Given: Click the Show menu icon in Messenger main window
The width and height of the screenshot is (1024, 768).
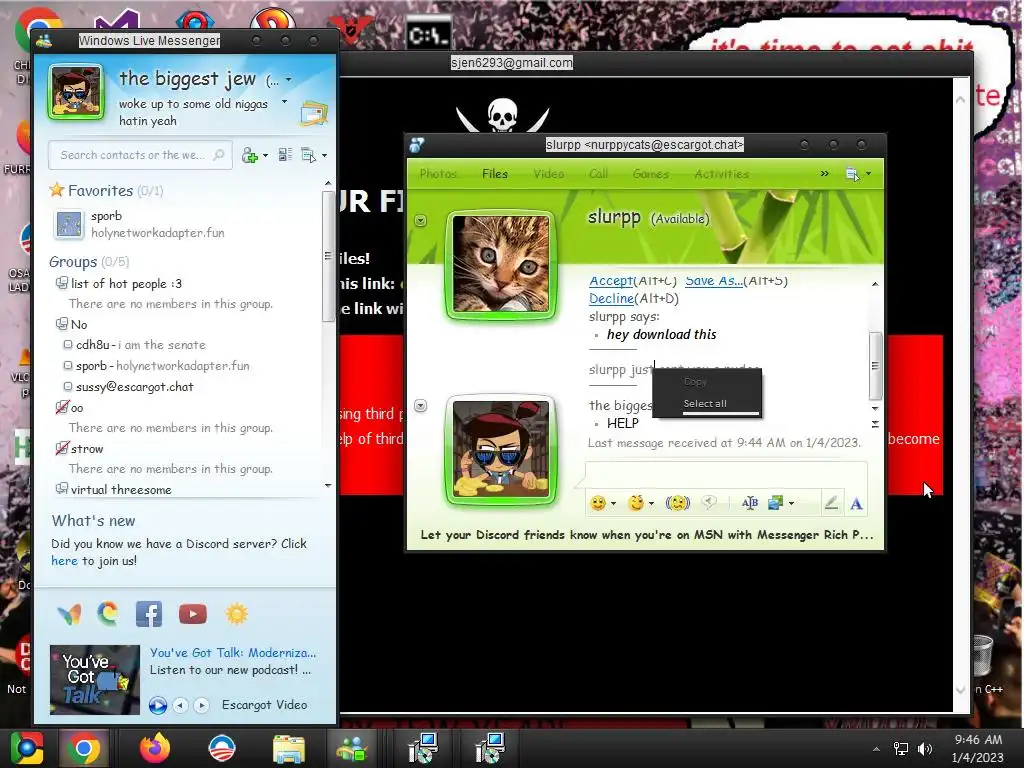Looking at the screenshot, I should (308, 155).
